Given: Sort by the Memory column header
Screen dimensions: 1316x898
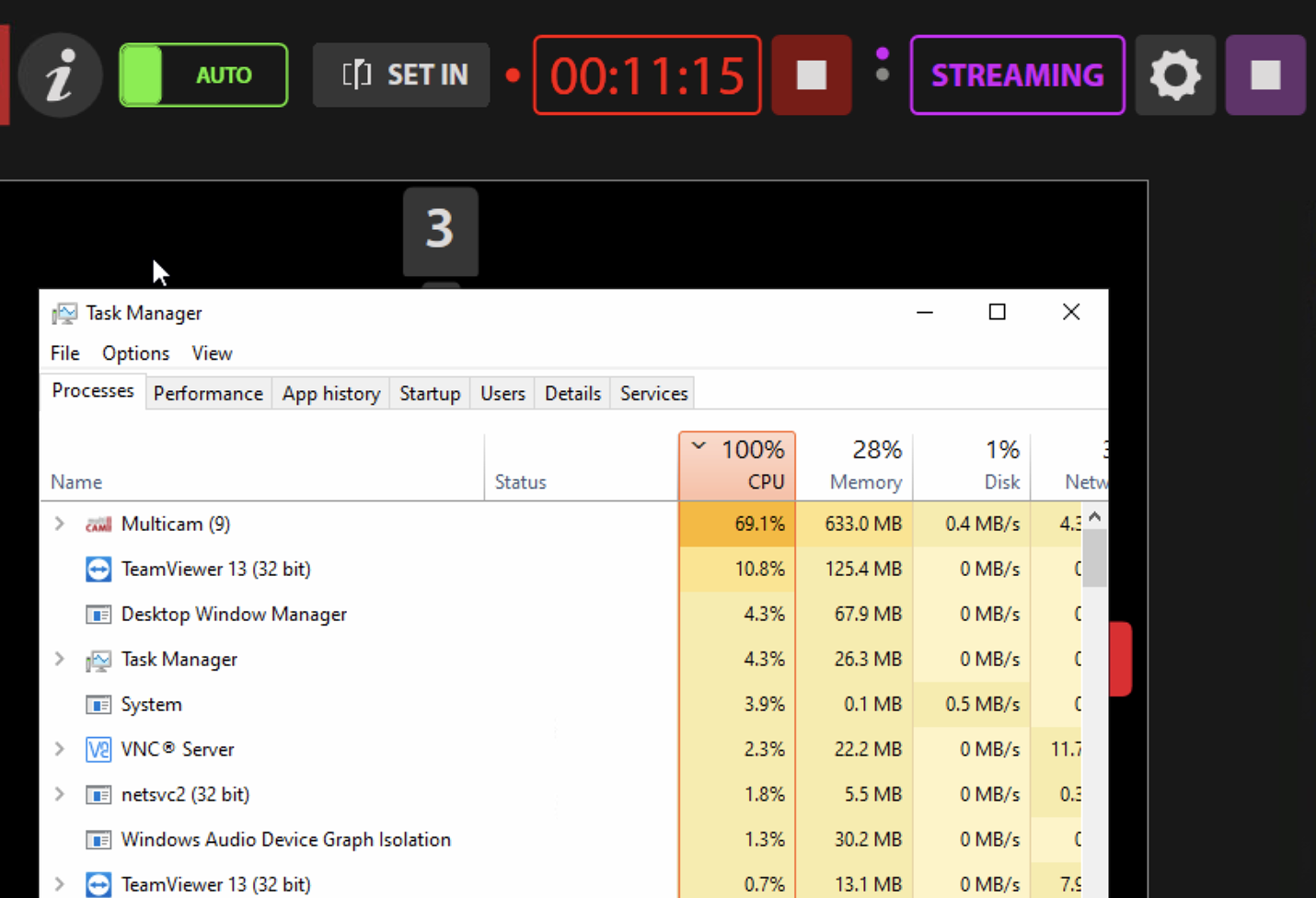Looking at the screenshot, I should click(x=854, y=467).
